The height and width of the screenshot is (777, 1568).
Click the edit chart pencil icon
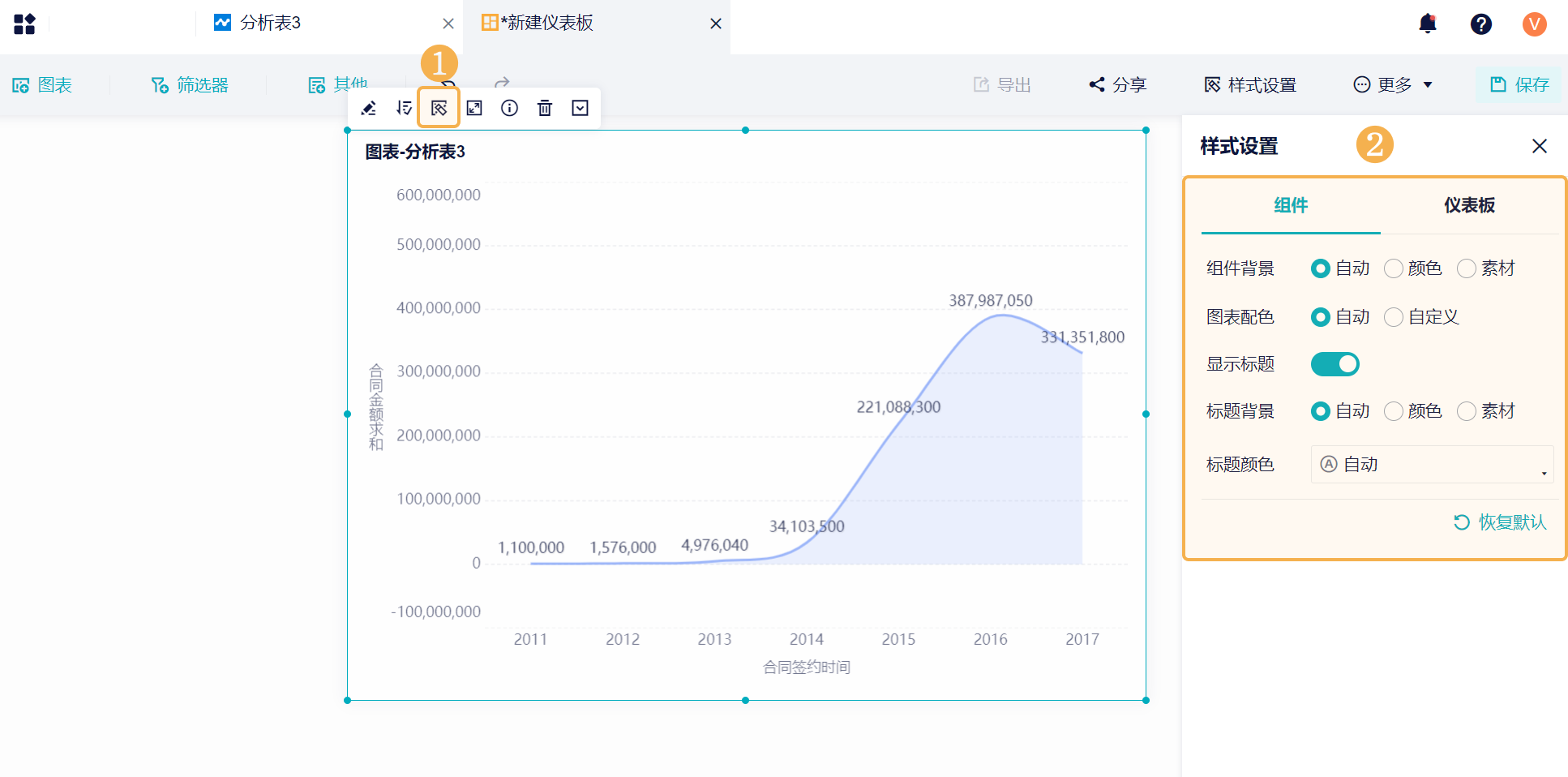(x=369, y=108)
